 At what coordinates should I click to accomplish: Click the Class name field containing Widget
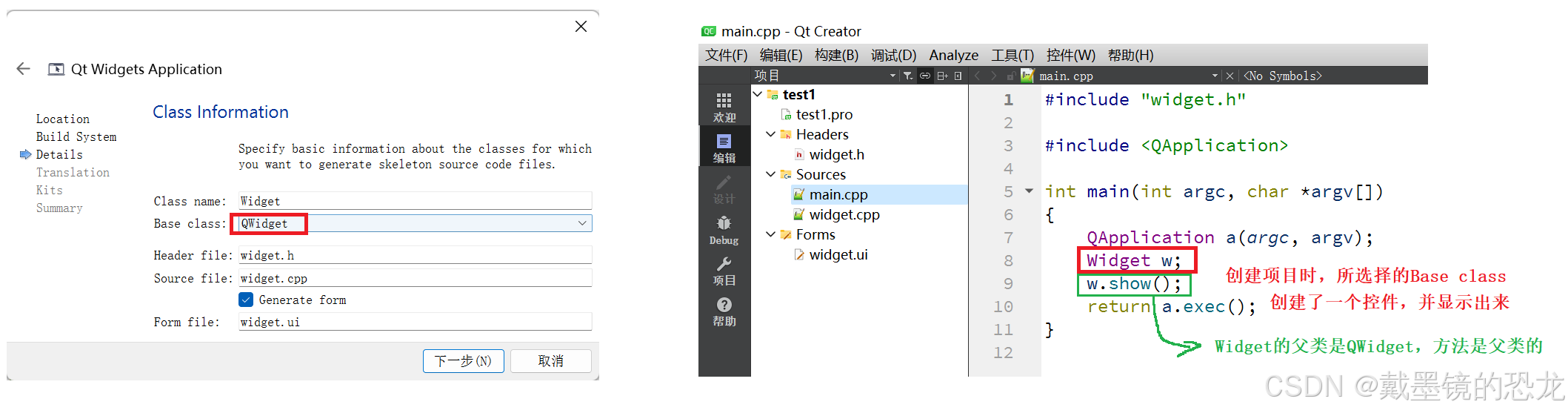coord(415,201)
